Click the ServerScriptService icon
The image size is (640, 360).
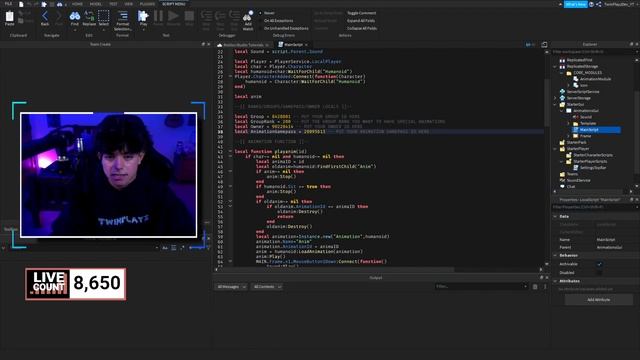click(x=562, y=91)
